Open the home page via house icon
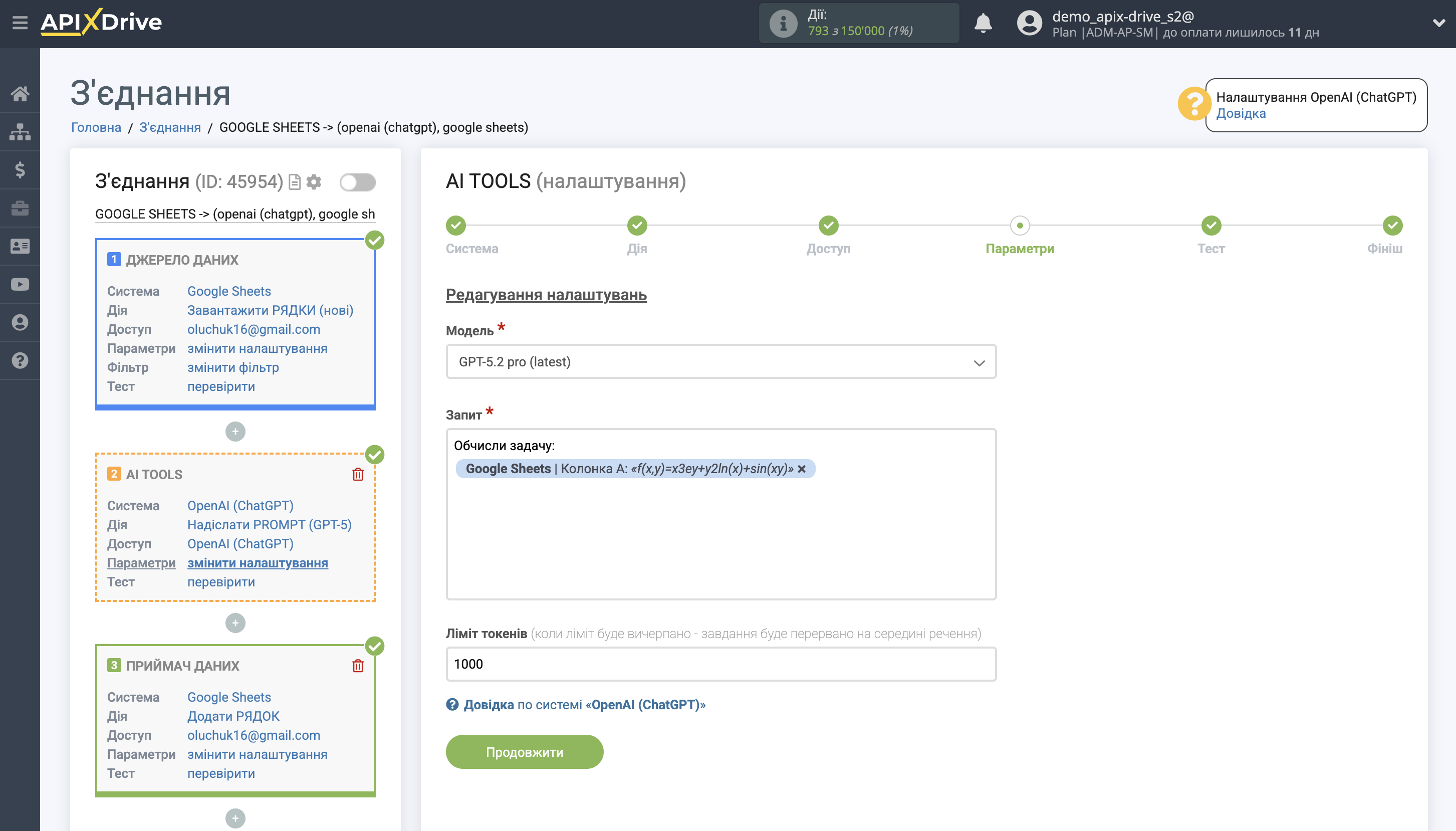The height and width of the screenshot is (831, 1456). [21, 94]
